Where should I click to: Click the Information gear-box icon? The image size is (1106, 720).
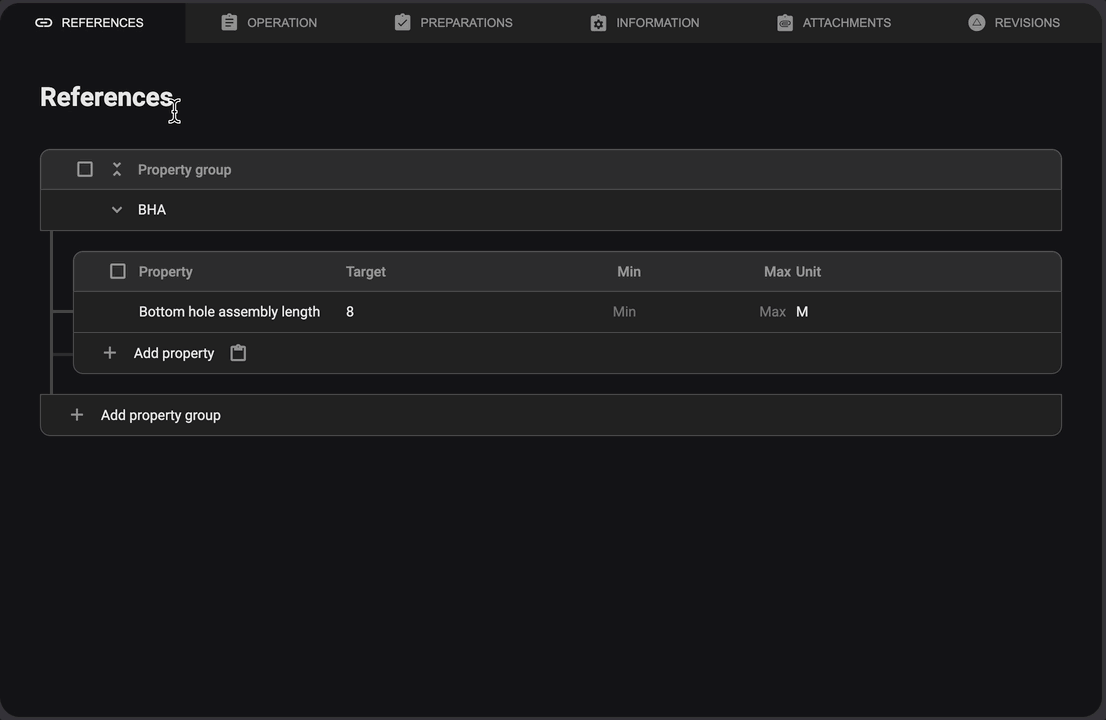598,21
